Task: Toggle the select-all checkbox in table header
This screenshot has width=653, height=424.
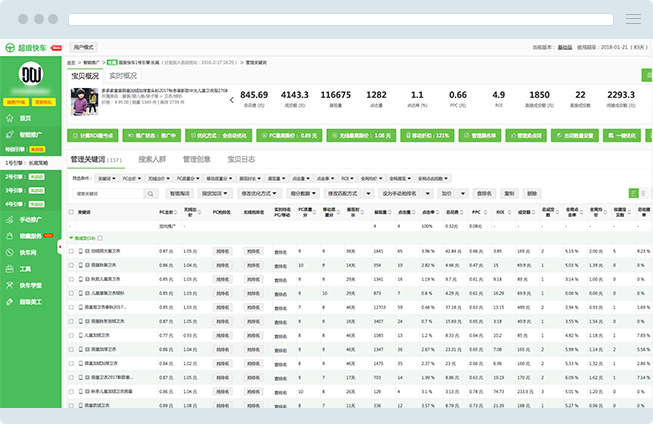Action: click(x=71, y=212)
